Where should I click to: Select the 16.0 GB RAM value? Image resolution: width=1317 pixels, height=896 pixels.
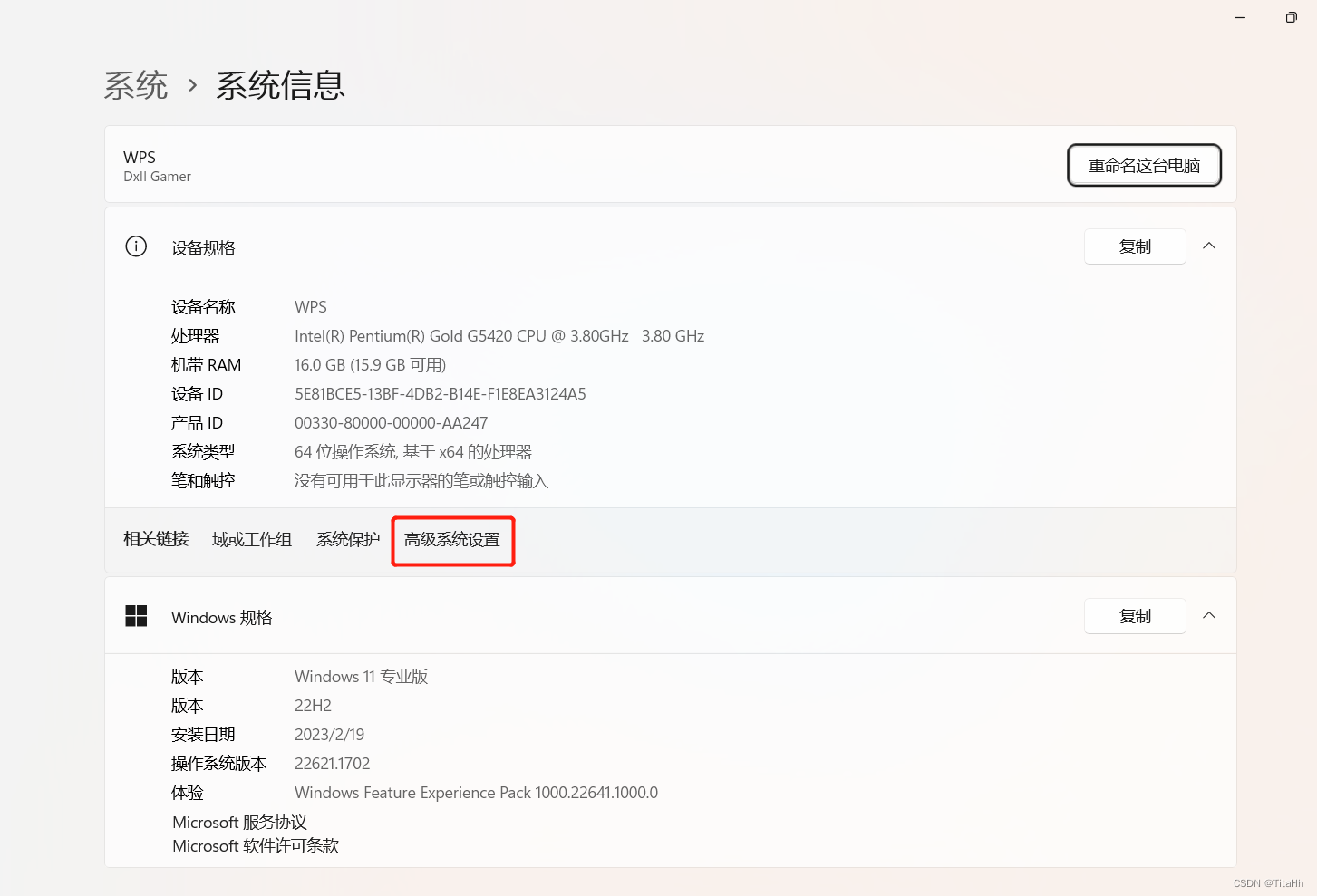coord(371,365)
